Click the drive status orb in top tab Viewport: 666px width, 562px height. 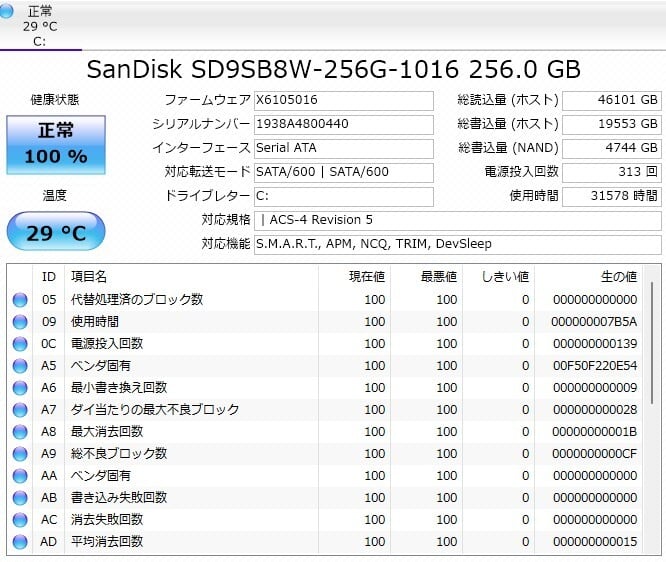[8, 12]
